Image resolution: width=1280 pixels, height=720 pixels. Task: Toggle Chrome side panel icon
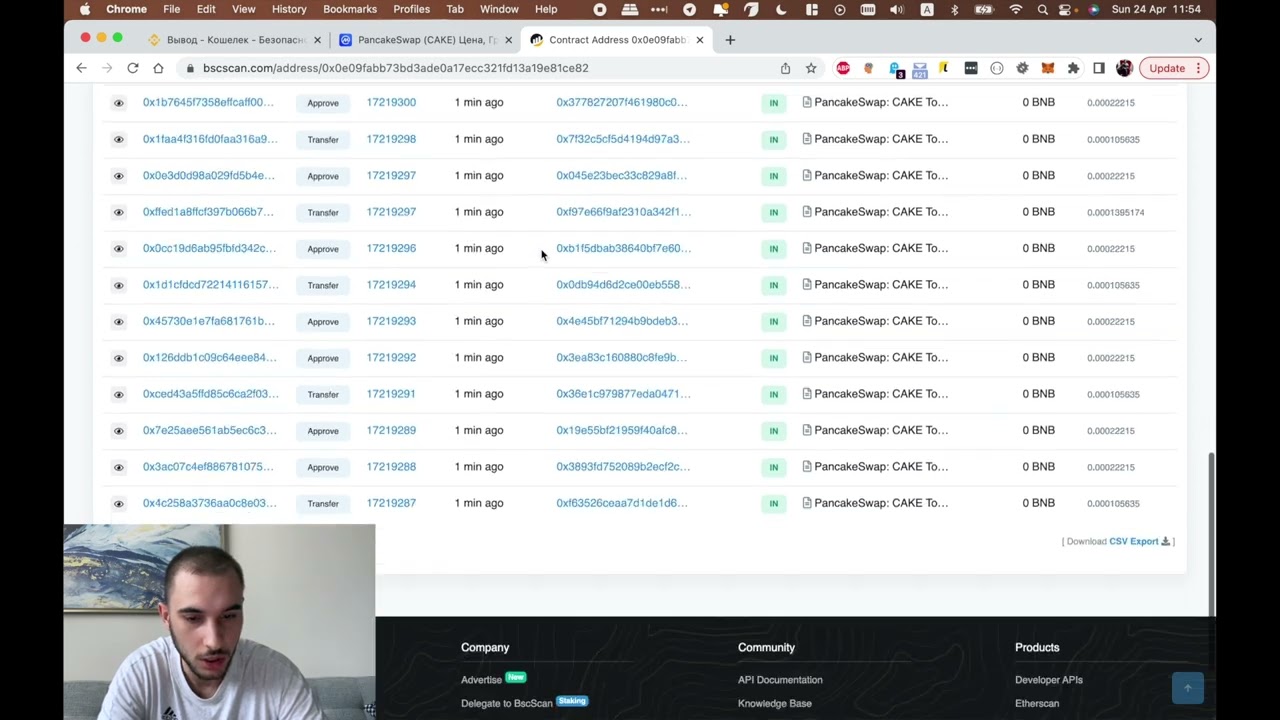1099,68
